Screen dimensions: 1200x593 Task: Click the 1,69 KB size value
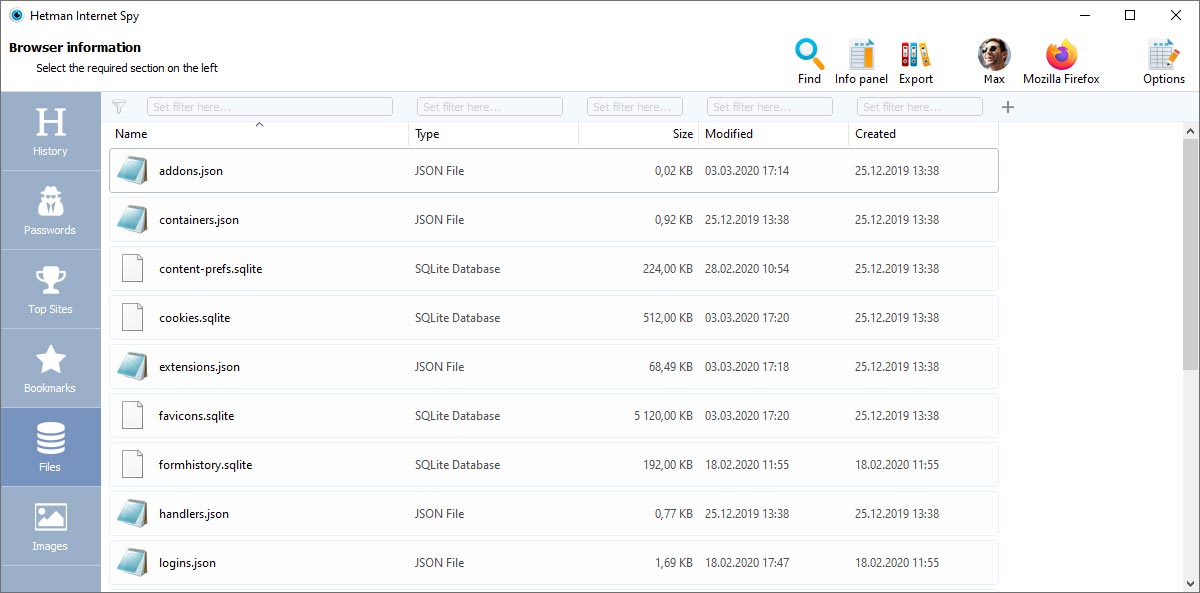click(674, 563)
